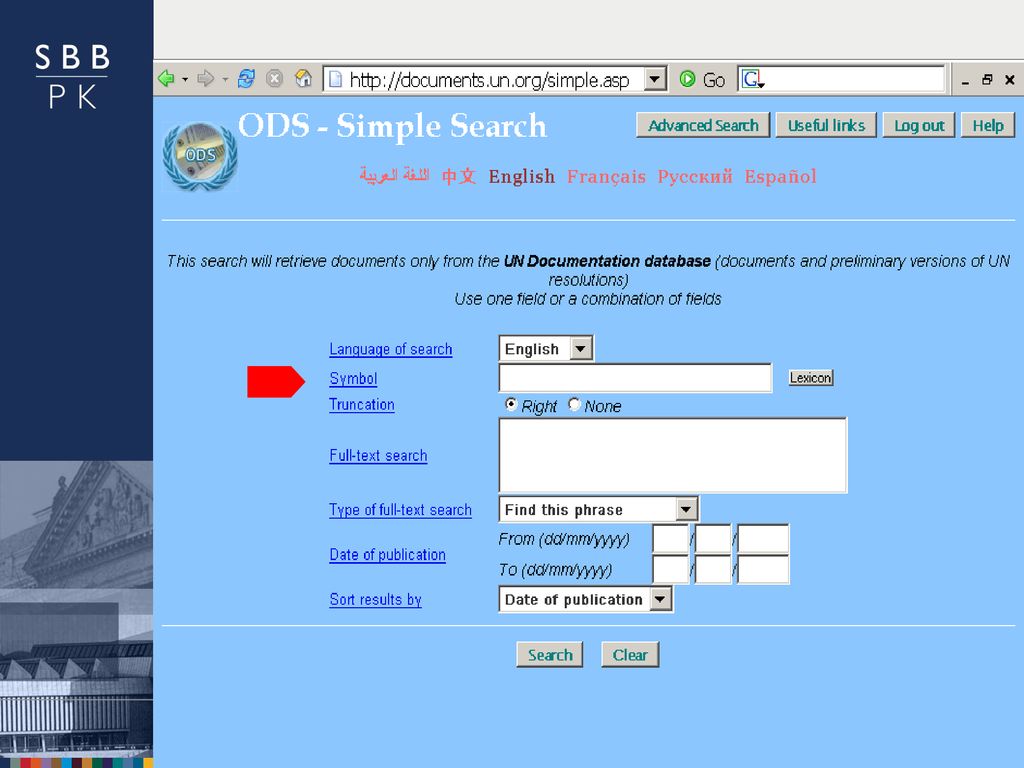Image resolution: width=1024 pixels, height=768 pixels.
Task: Open the Sort results by help link
Action: click(x=376, y=600)
